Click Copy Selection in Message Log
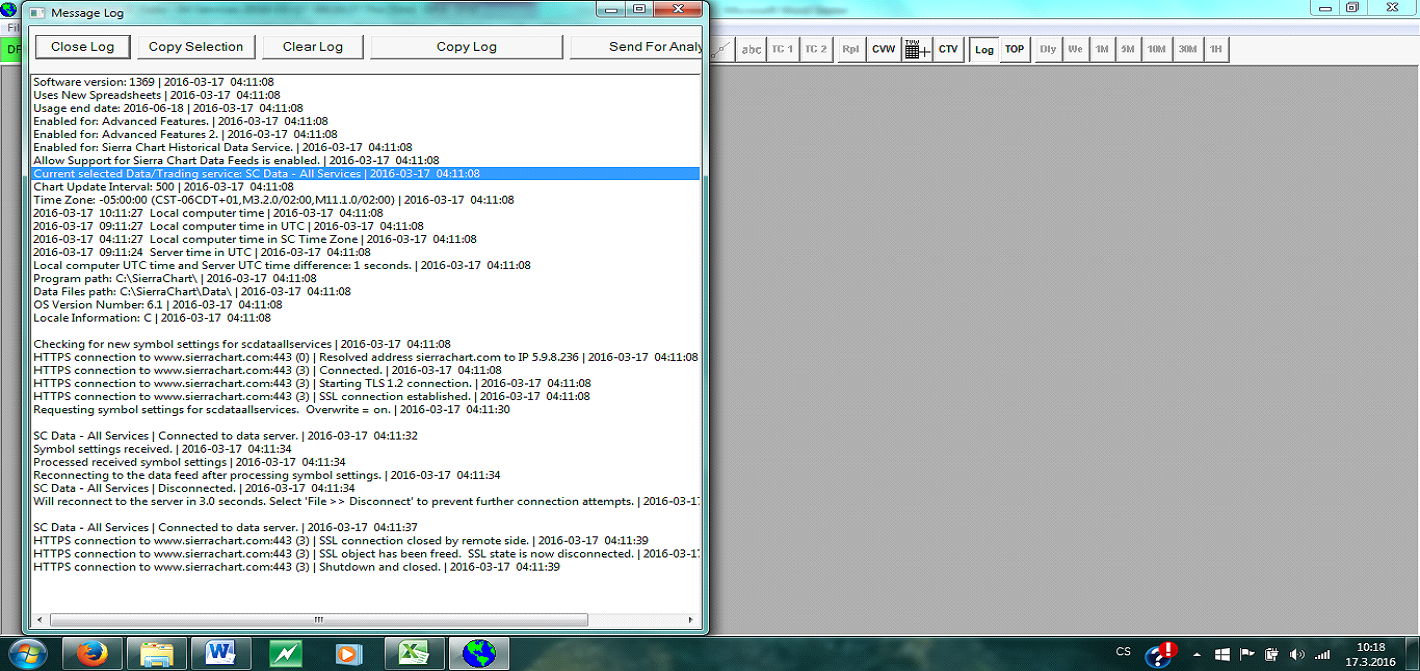 click(196, 47)
